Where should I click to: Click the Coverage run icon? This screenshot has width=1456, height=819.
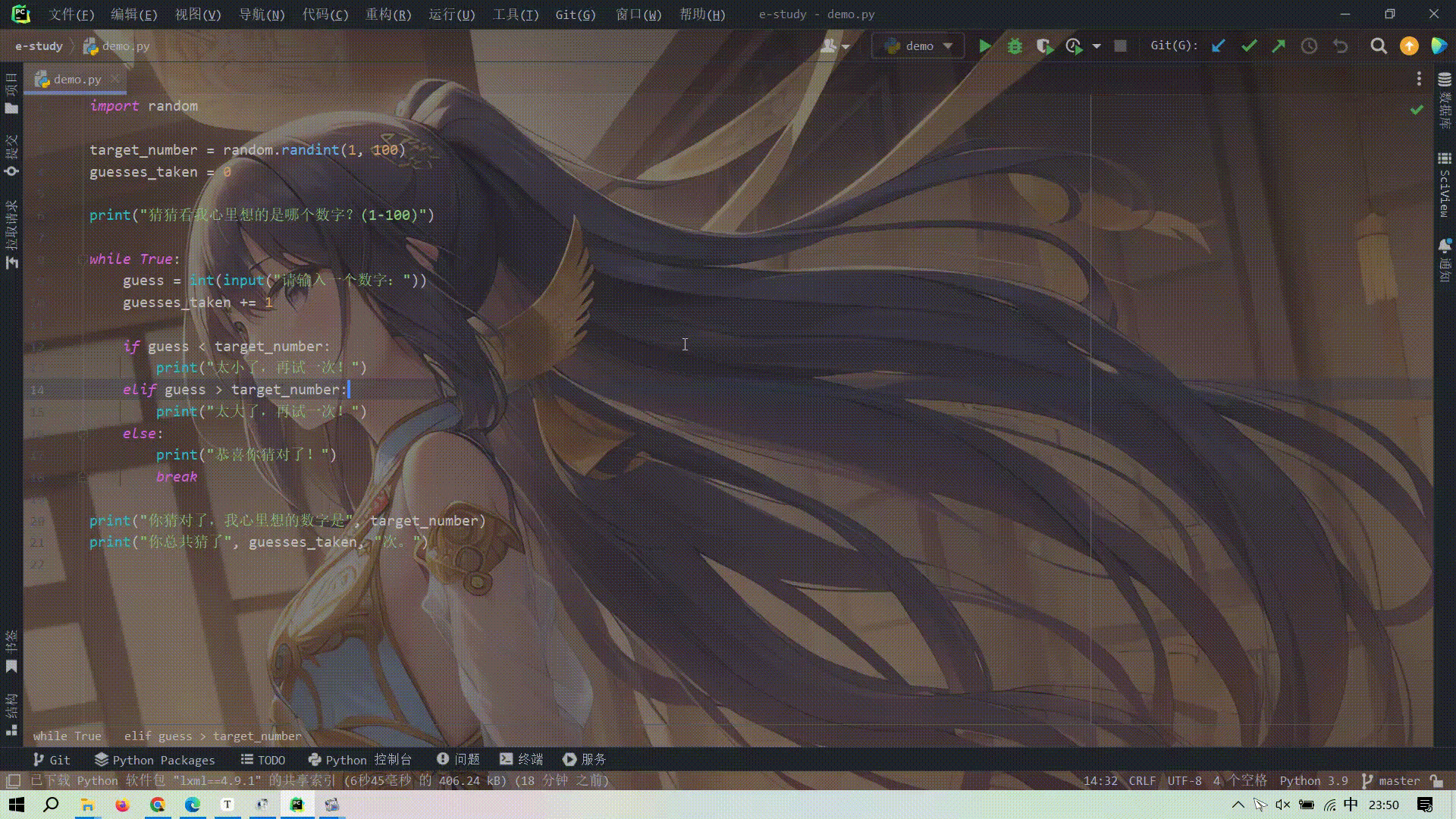click(1045, 46)
